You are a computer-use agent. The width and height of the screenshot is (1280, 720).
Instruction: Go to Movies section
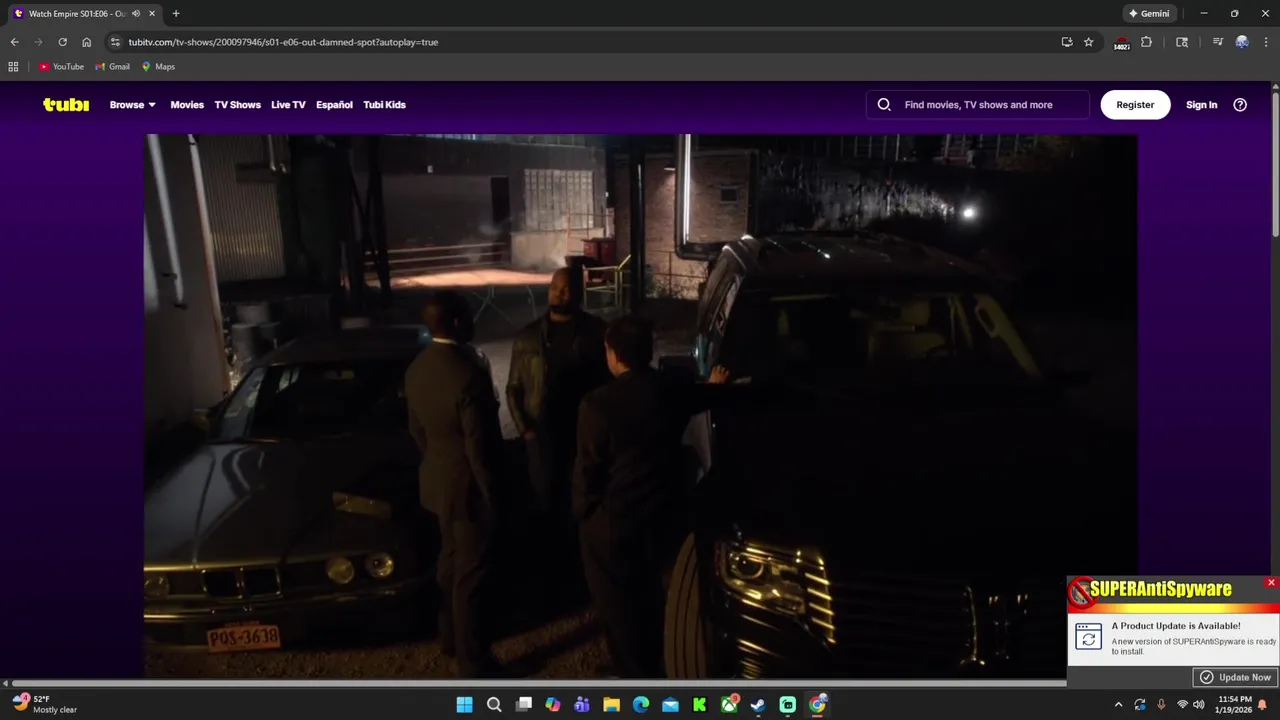187,104
